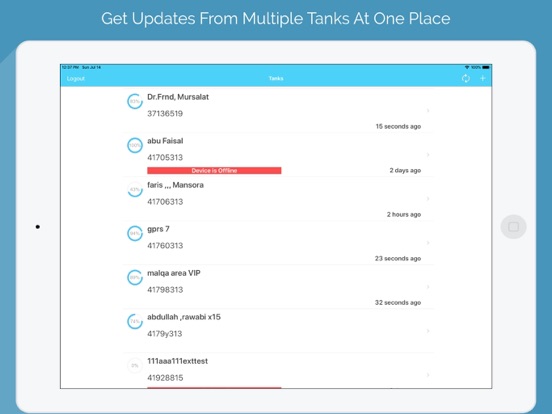Click the battery indicator in status bar

[486, 67]
